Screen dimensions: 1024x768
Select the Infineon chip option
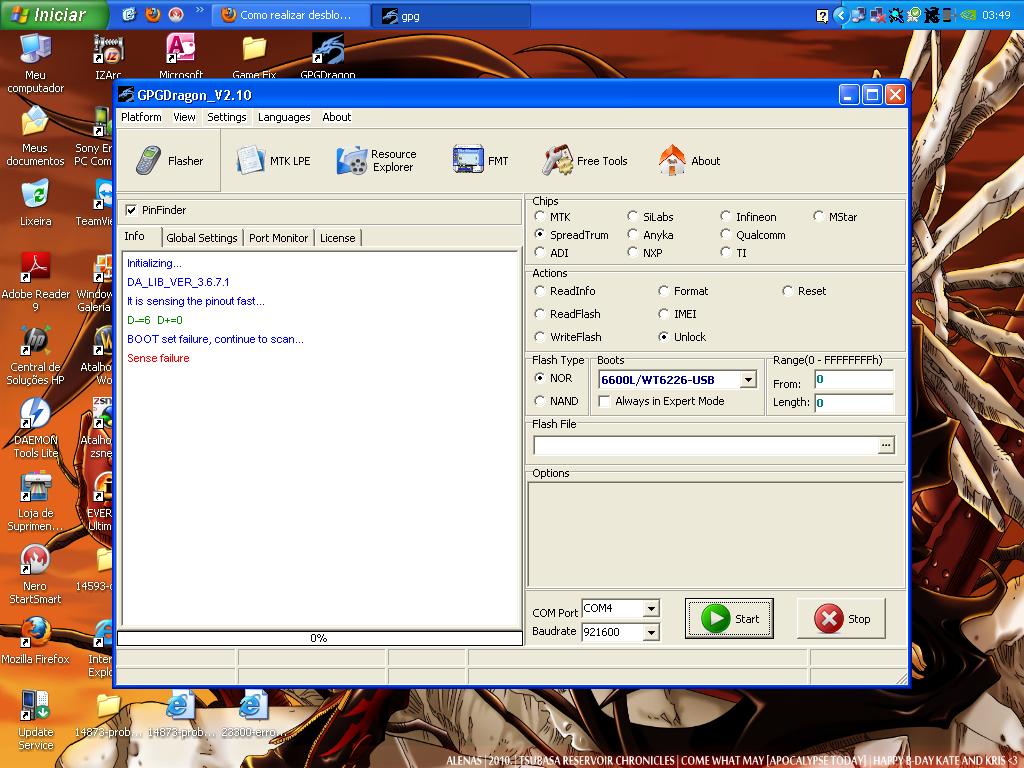point(726,216)
